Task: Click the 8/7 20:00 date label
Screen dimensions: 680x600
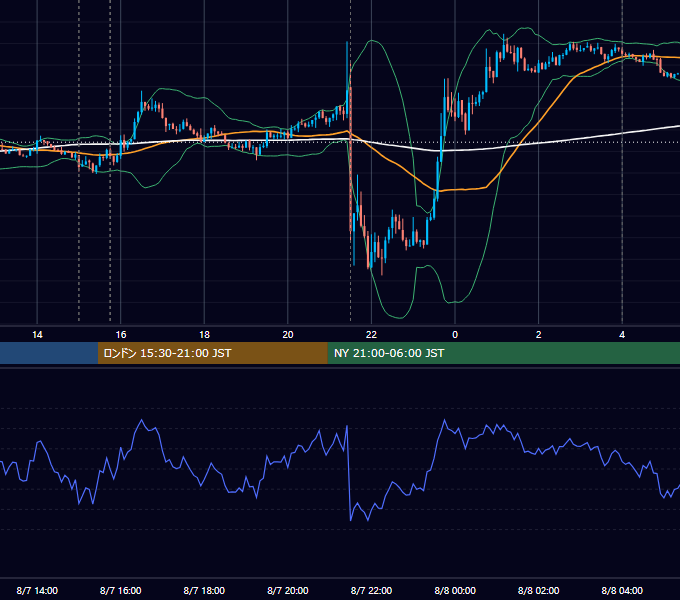Action: point(288,590)
